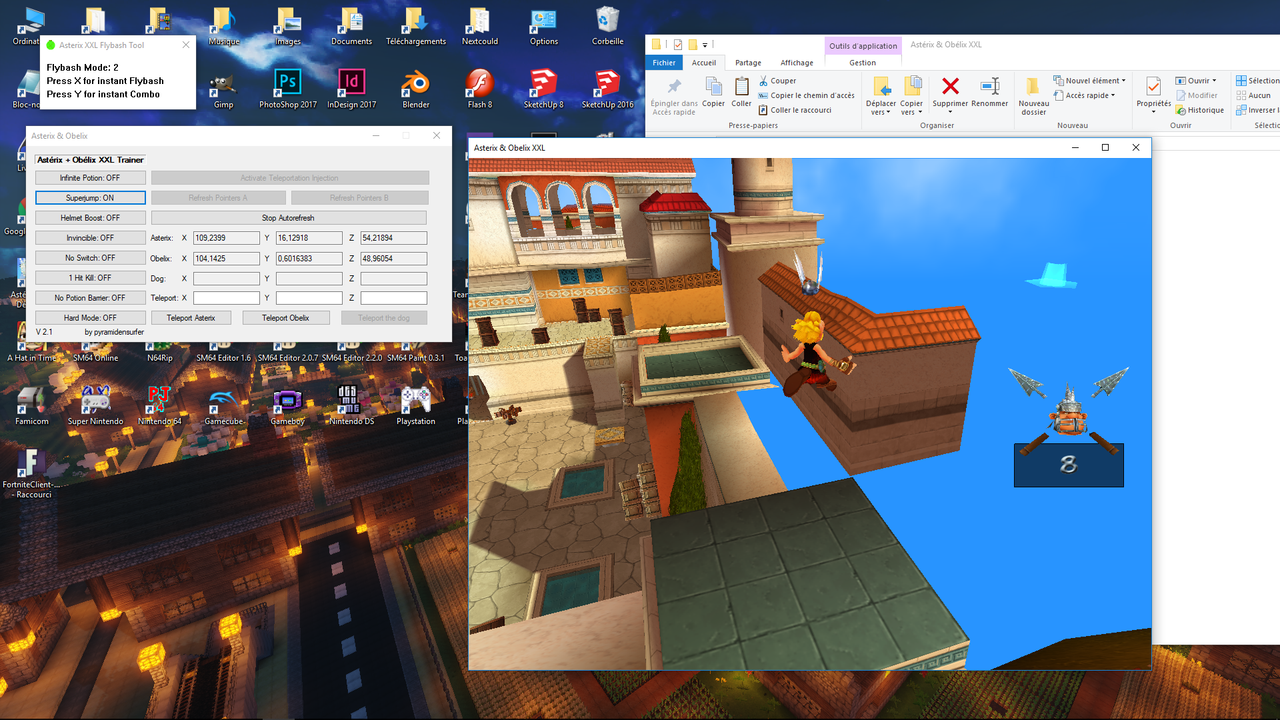Switch to the Partage ribbon tab
Screen dimensions: 1280x720
(x=748, y=62)
